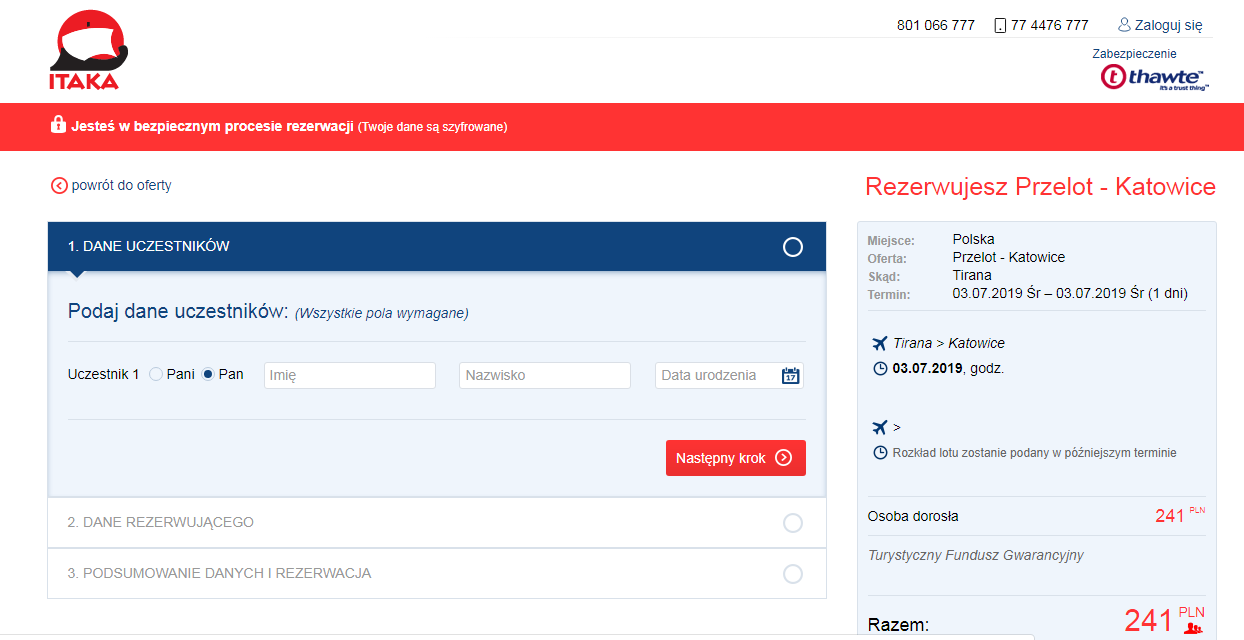The width and height of the screenshot is (1244, 640).
Task: Open the Zaloguj się login link
Action: [x=1169, y=25]
